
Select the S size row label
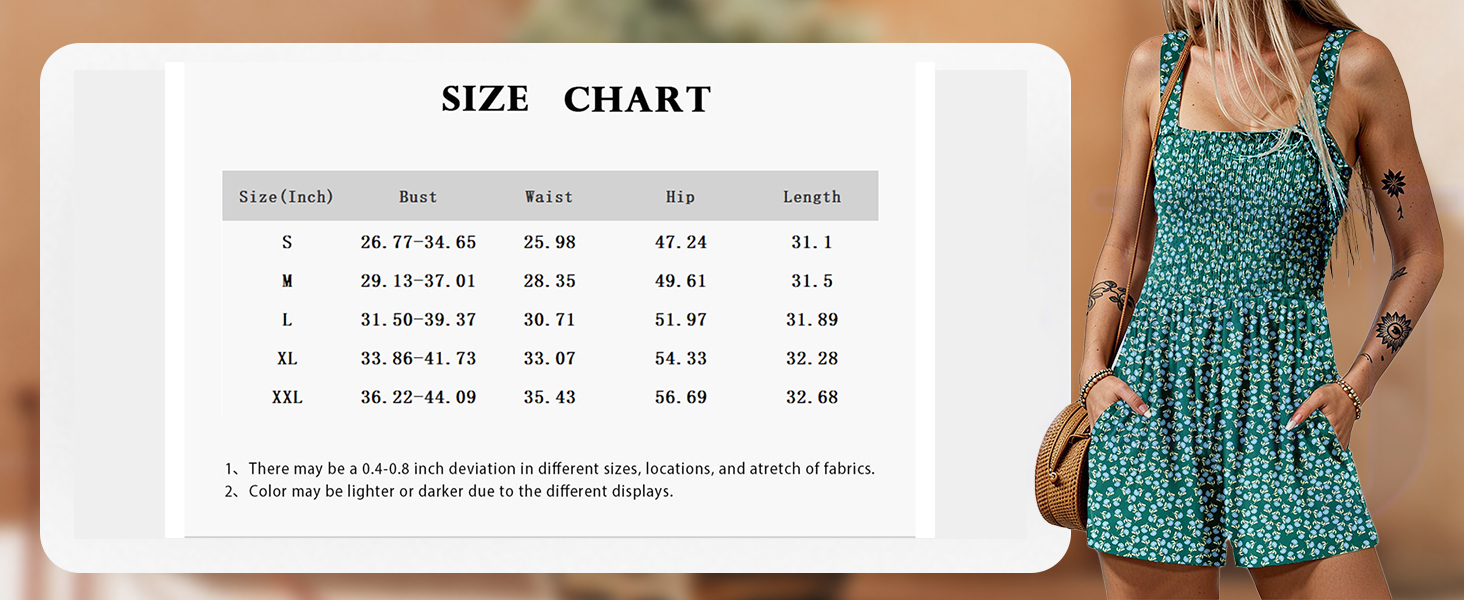click(x=287, y=242)
